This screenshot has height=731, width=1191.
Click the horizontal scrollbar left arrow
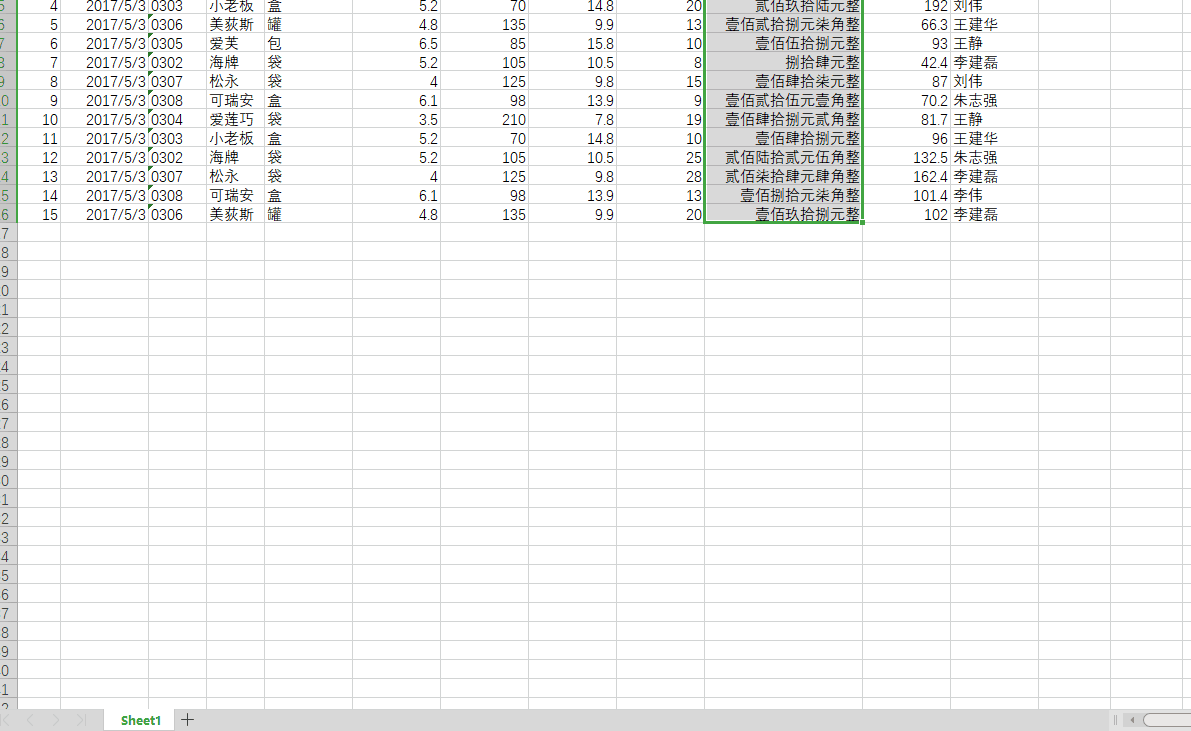click(x=1132, y=720)
